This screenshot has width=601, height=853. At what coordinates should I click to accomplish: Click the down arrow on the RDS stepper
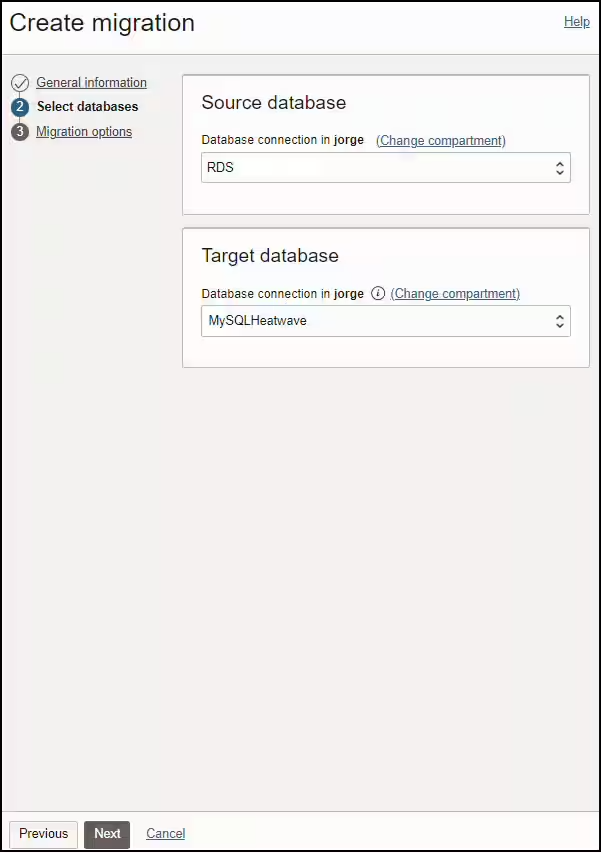(x=559, y=170)
